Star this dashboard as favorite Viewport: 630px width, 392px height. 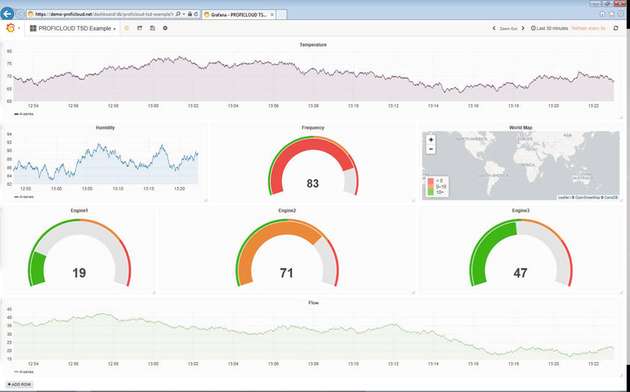(x=127, y=28)
